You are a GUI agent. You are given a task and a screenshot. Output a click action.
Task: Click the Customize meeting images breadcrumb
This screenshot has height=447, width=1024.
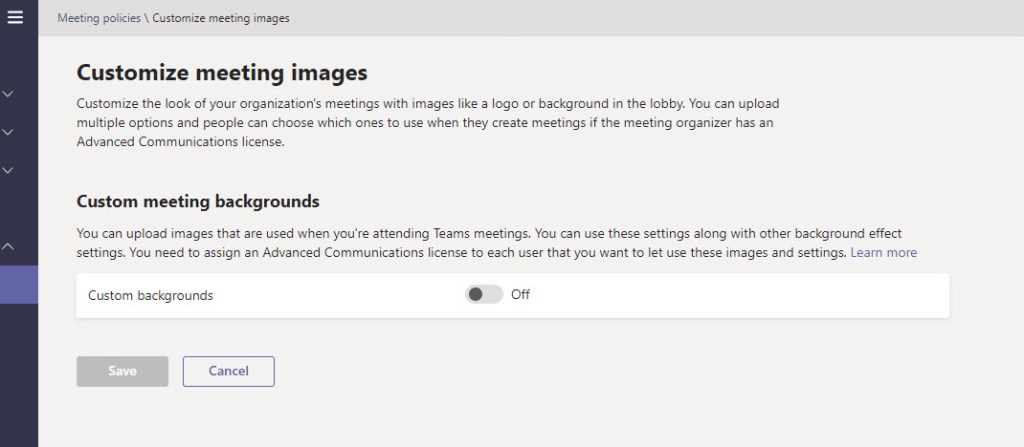[x=221, y=18]
